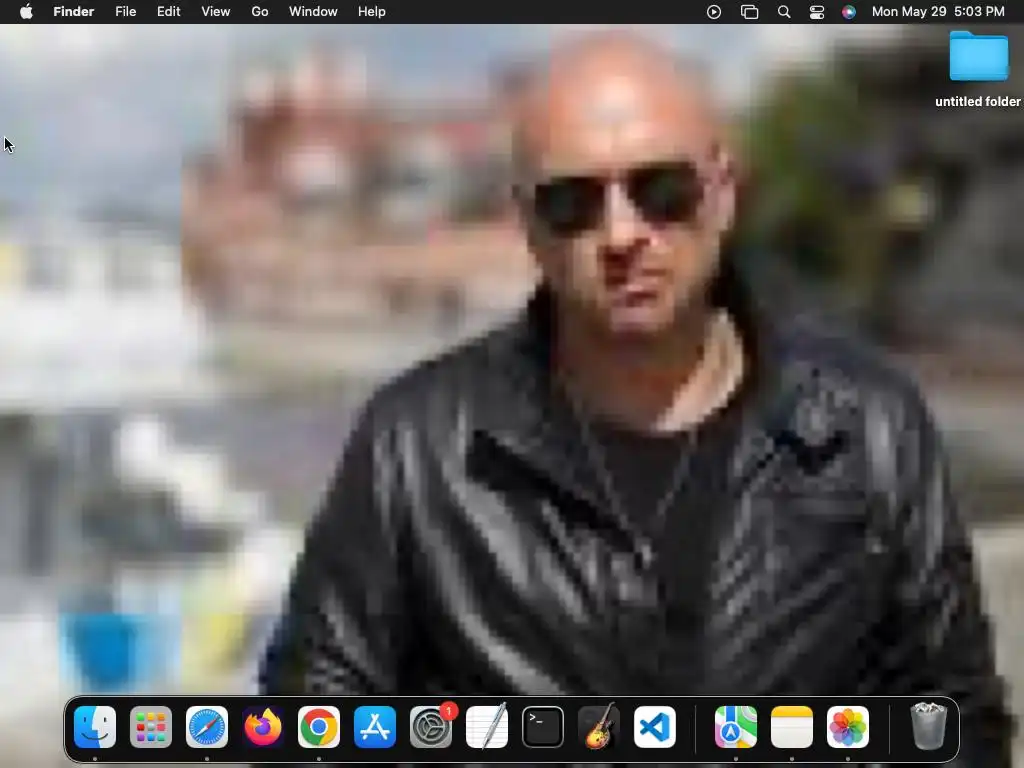Open Maps from the Dock
The image size is (1024, 768).
pyautogui.click(x=736, y=727)
